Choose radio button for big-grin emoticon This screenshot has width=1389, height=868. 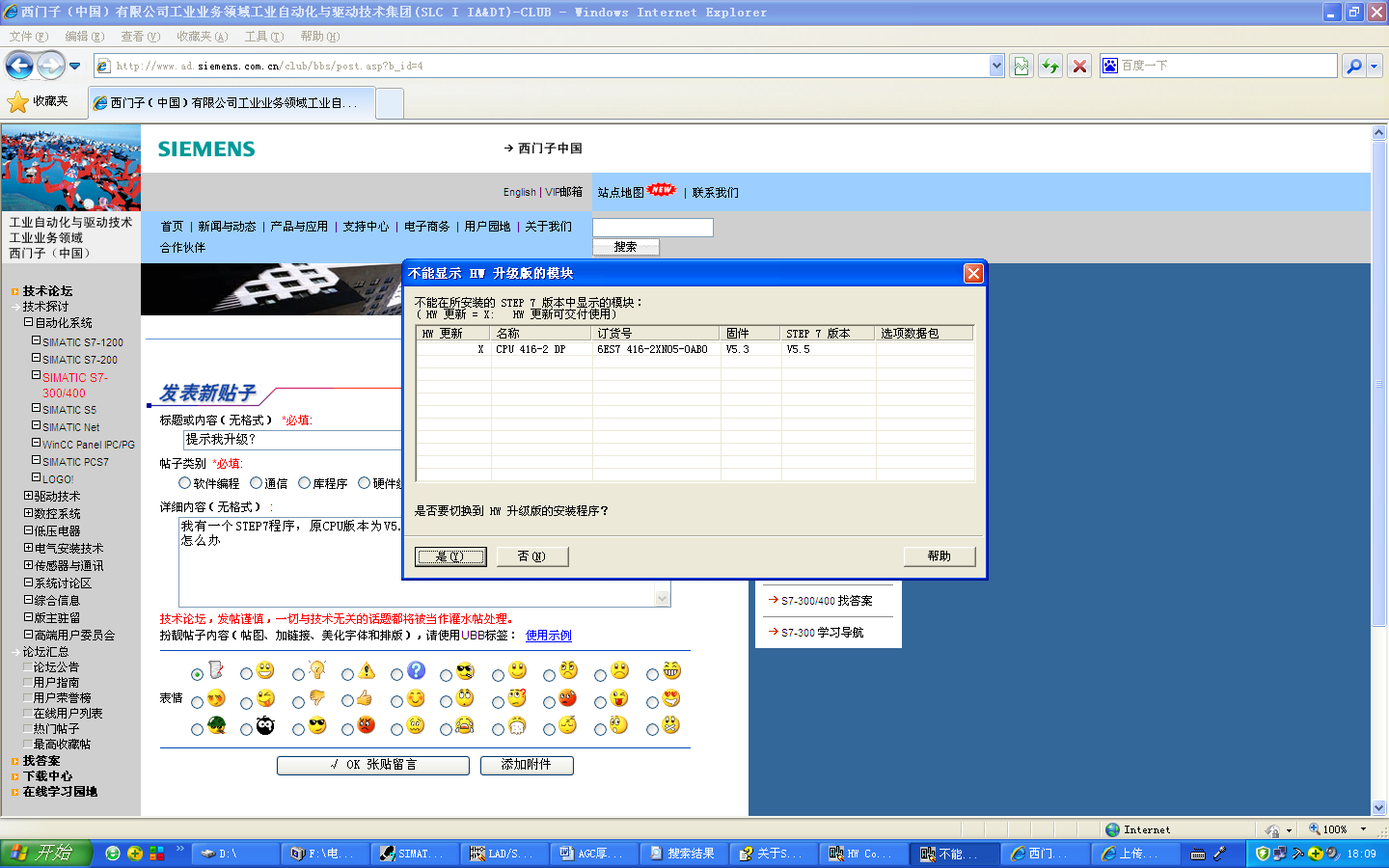point(247,674)
